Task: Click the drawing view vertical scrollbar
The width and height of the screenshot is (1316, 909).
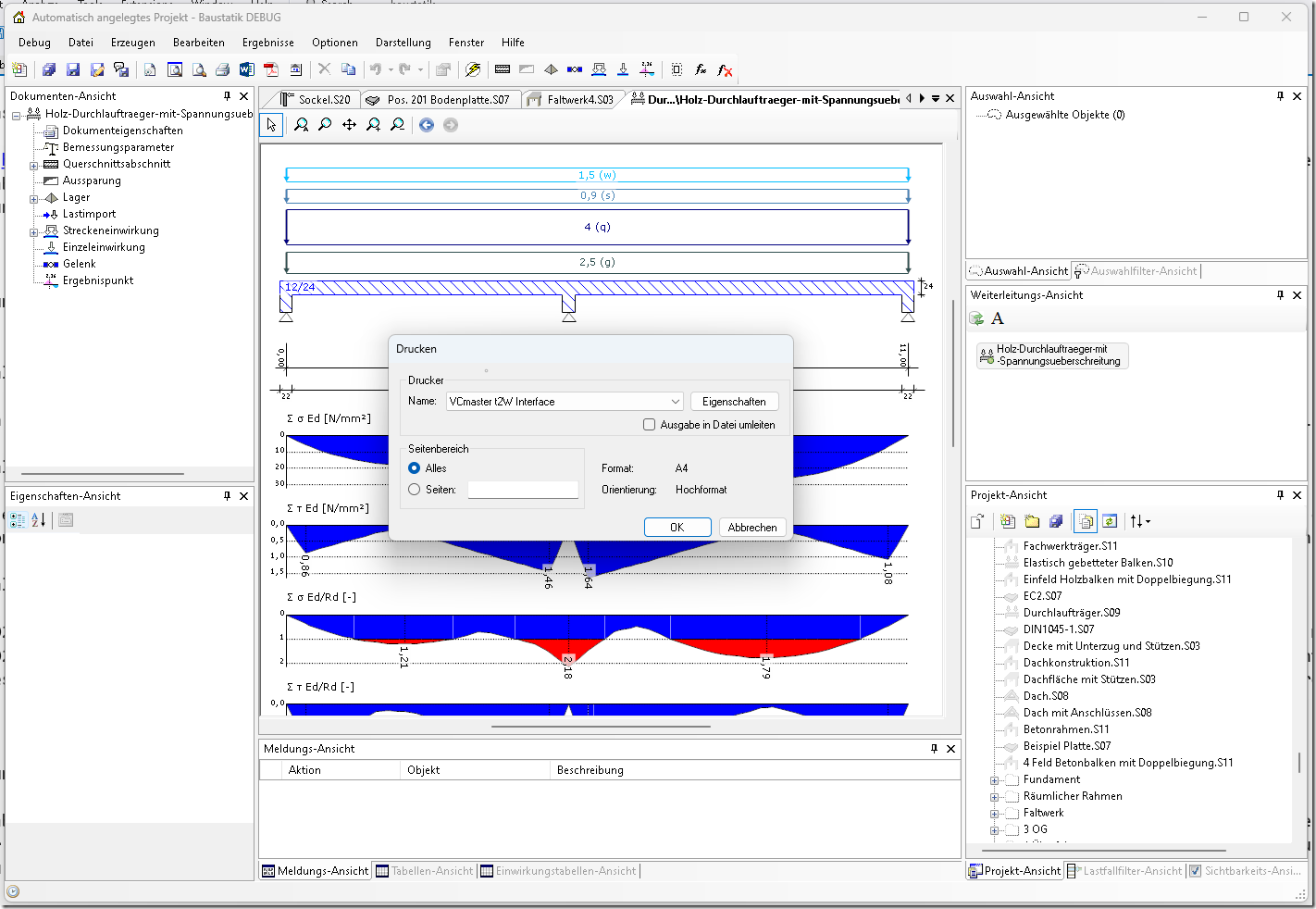Action: tap(953, 374)
